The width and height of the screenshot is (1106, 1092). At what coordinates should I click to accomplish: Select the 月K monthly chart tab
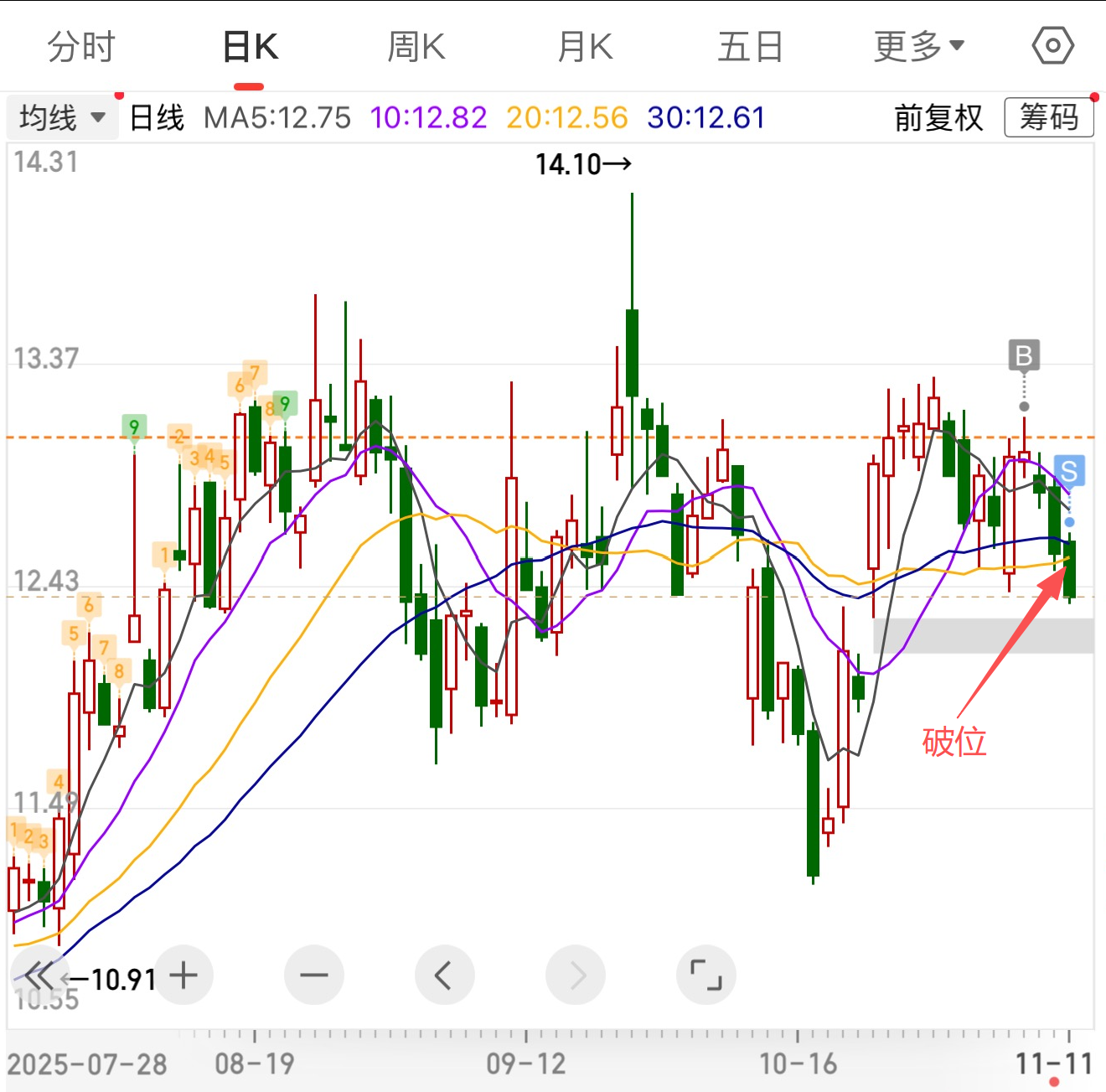(585, 47)
